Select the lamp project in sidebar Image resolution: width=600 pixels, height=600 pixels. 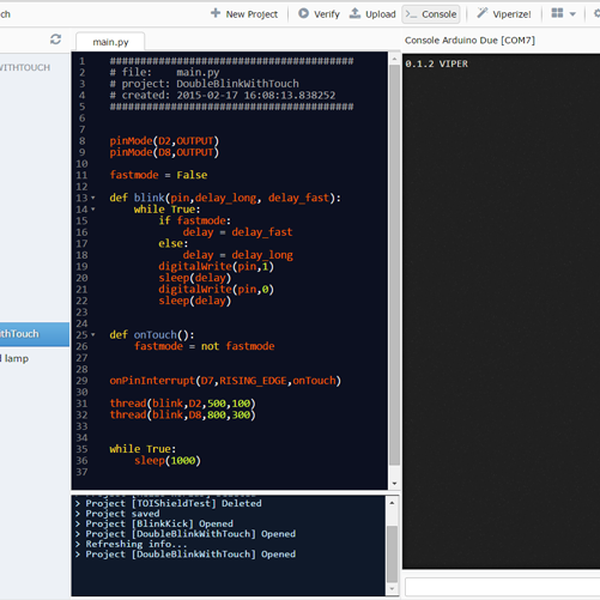pyautogui.click(x=15, y=359)
